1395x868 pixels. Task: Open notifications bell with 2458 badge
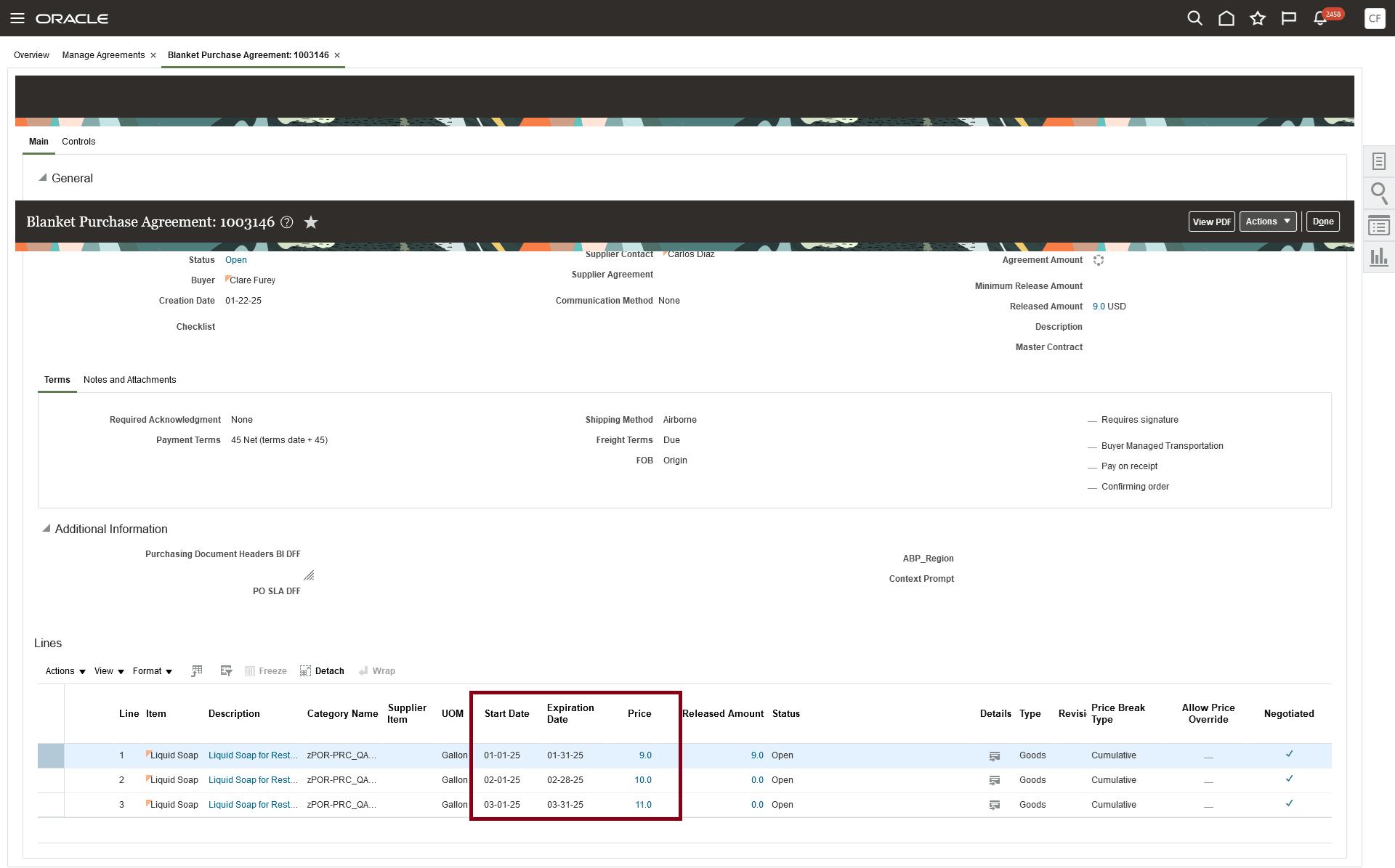(1321, 18)
